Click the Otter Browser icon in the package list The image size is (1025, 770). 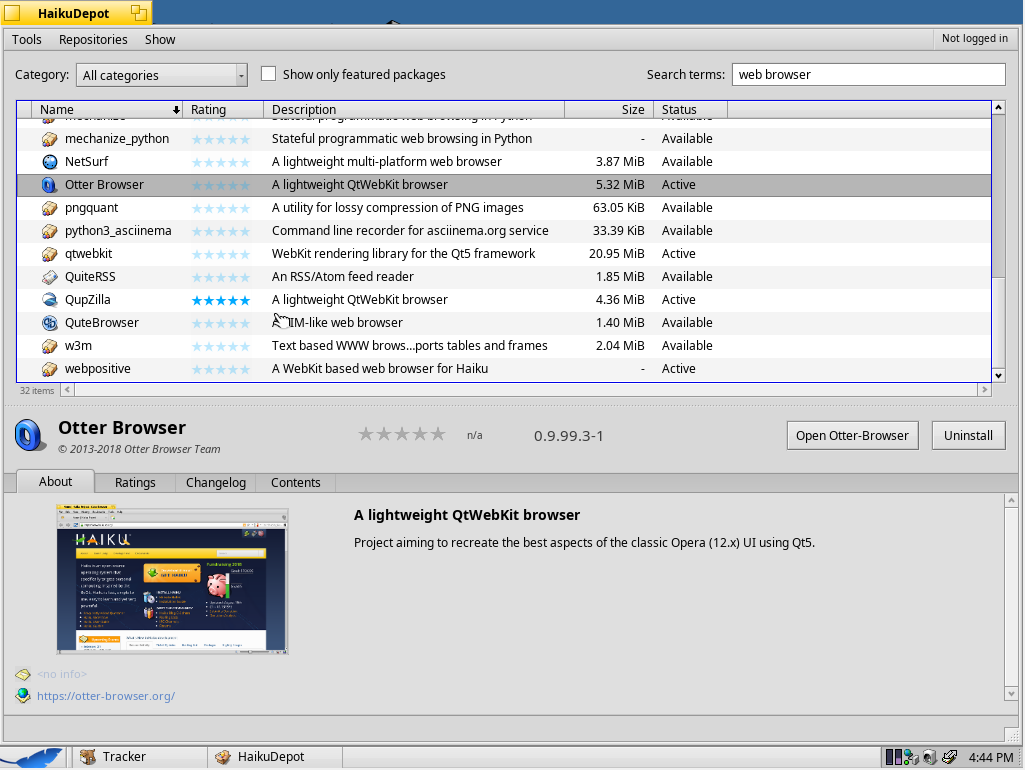coord(50,185)
